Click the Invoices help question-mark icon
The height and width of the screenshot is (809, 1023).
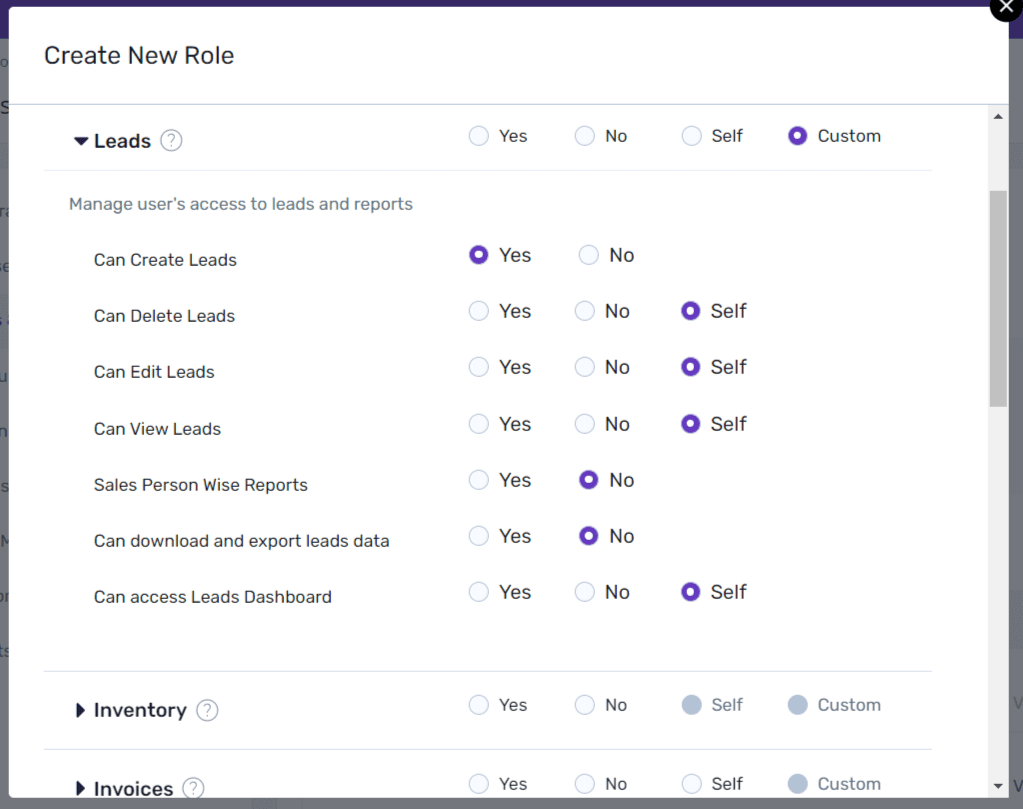pyautogui.click(x=193, y=788)
